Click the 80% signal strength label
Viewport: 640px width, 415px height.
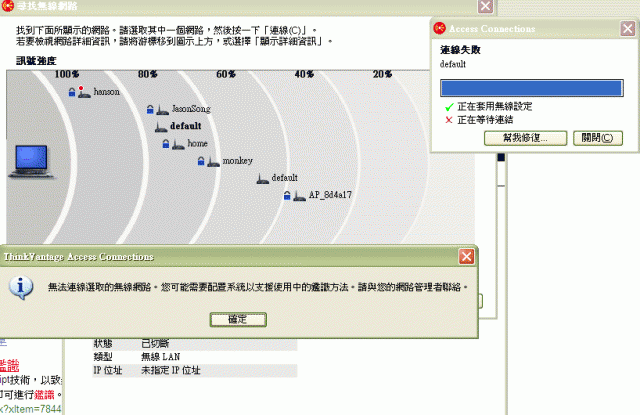148,74
